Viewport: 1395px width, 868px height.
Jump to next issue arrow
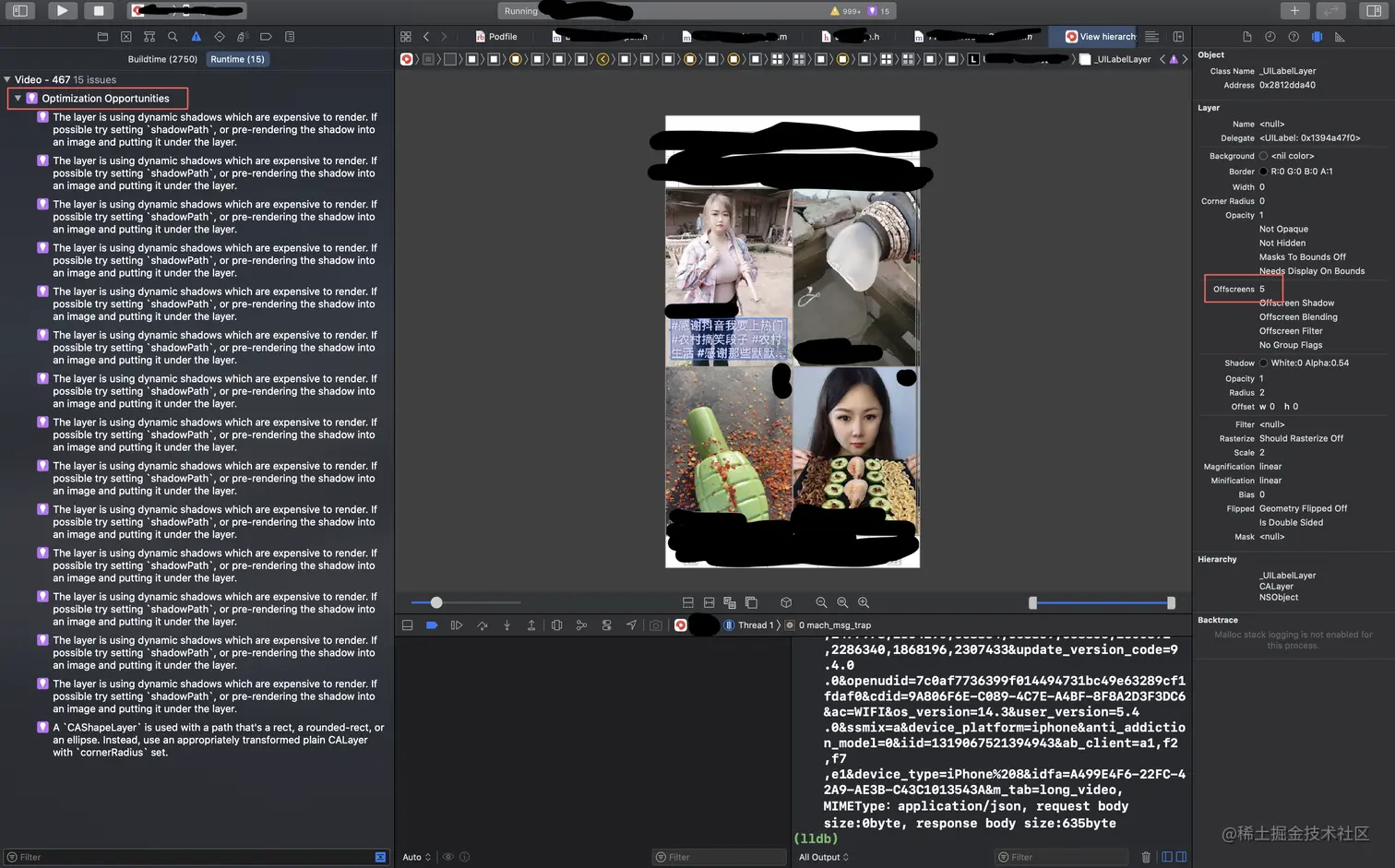coord(1186,59)
